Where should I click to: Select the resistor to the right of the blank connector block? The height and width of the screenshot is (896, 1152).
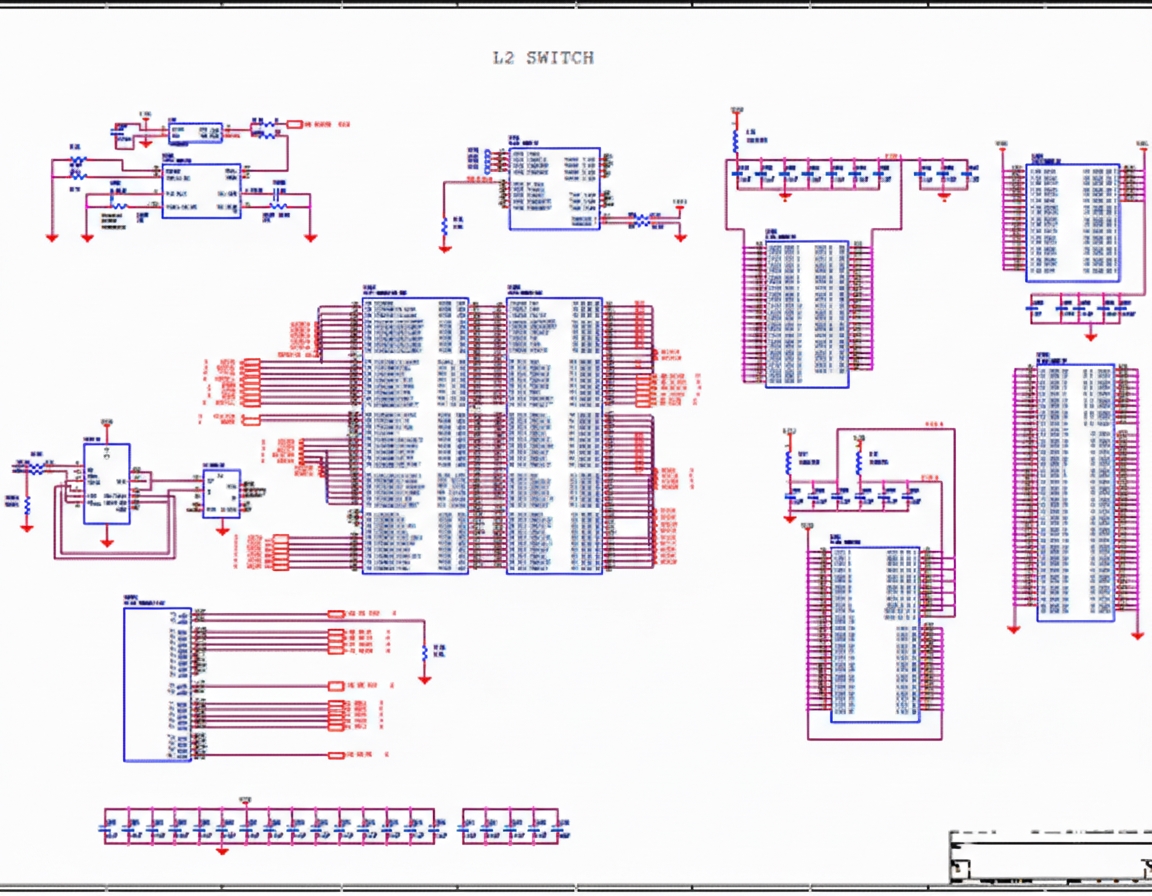tap(425, 652)
